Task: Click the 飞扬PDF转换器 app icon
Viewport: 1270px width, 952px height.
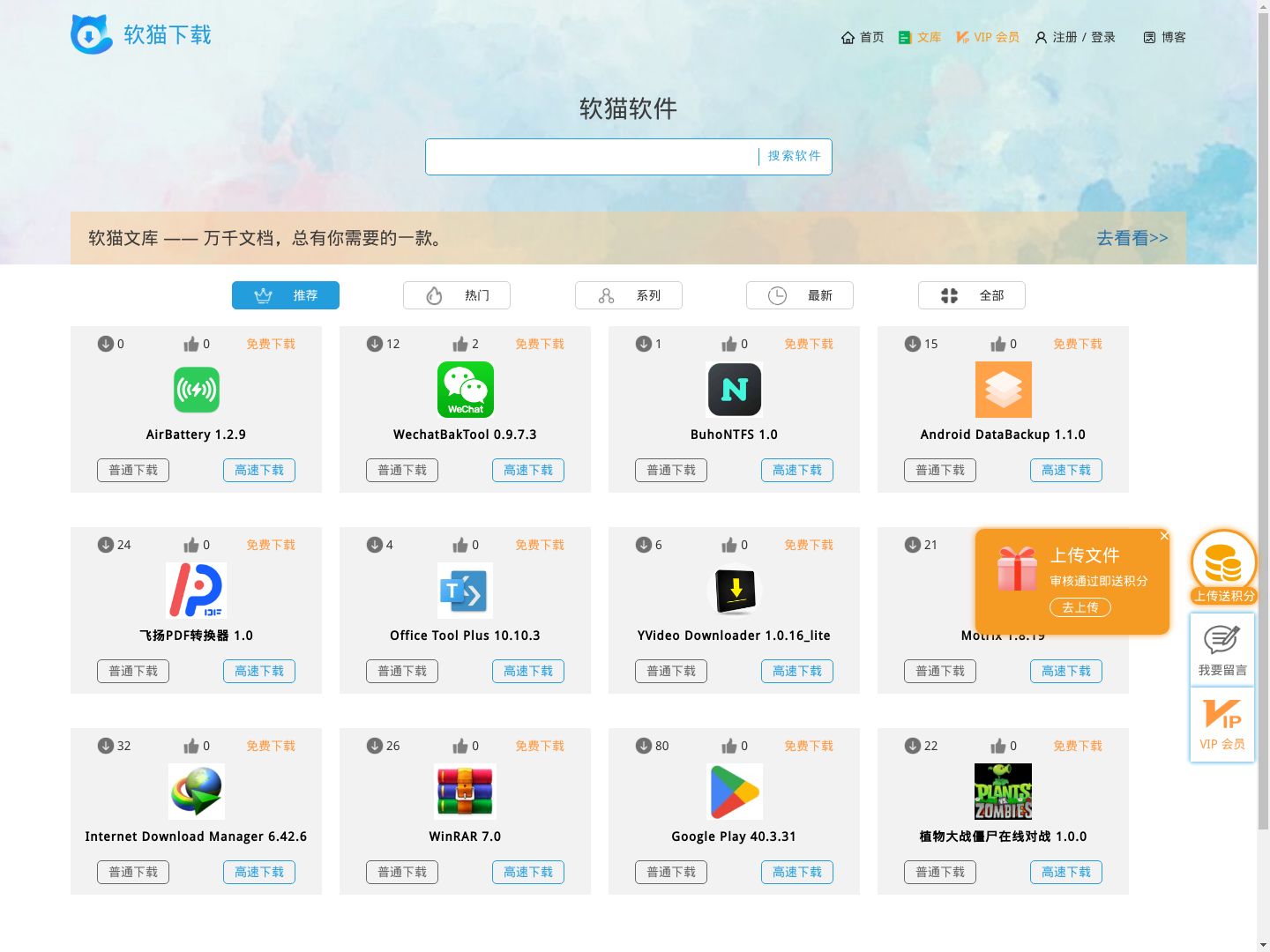Action: (197, 591)
